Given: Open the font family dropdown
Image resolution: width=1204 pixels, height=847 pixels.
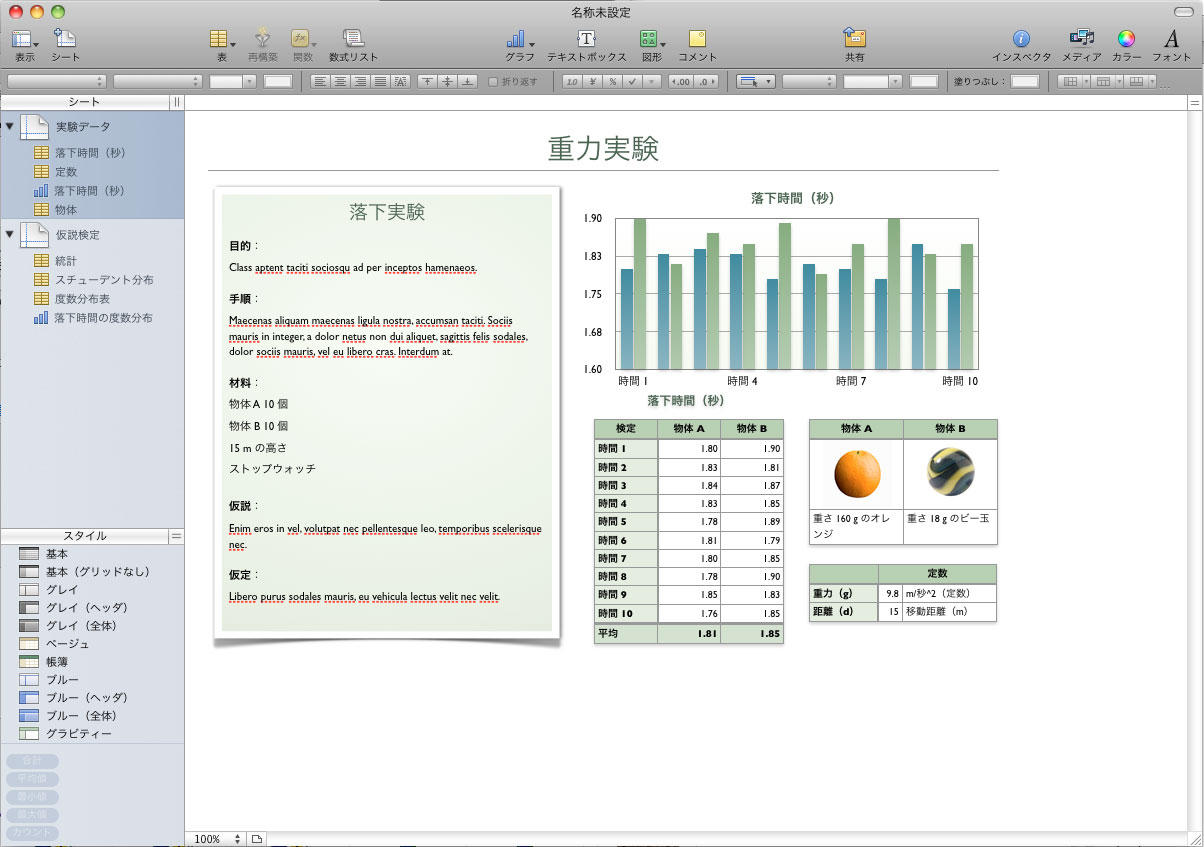Looking at the screenshot, I should click(56, 81).
